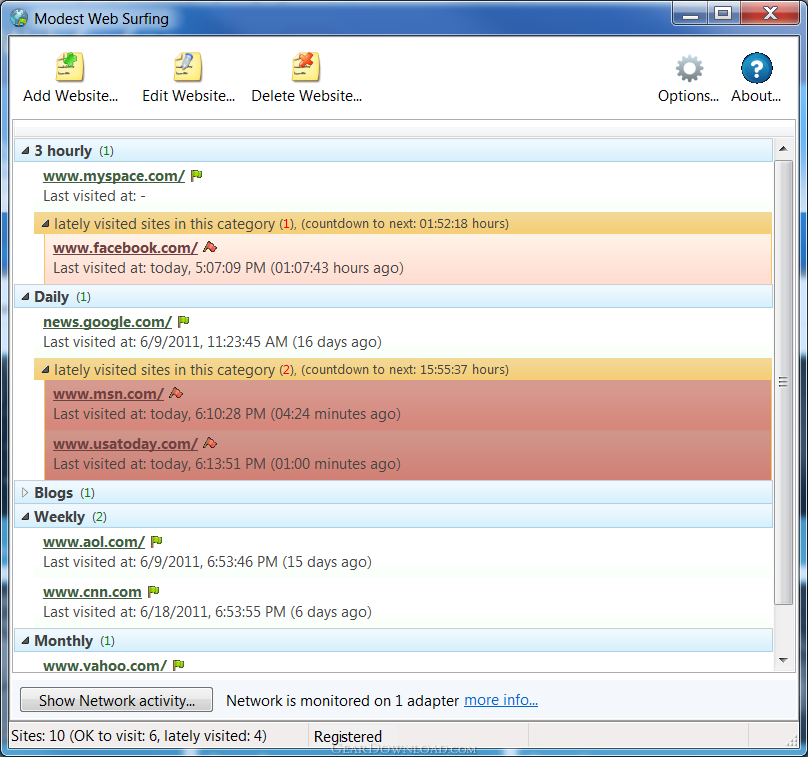Click green flag next to www.myspace.com

[196, 176]
